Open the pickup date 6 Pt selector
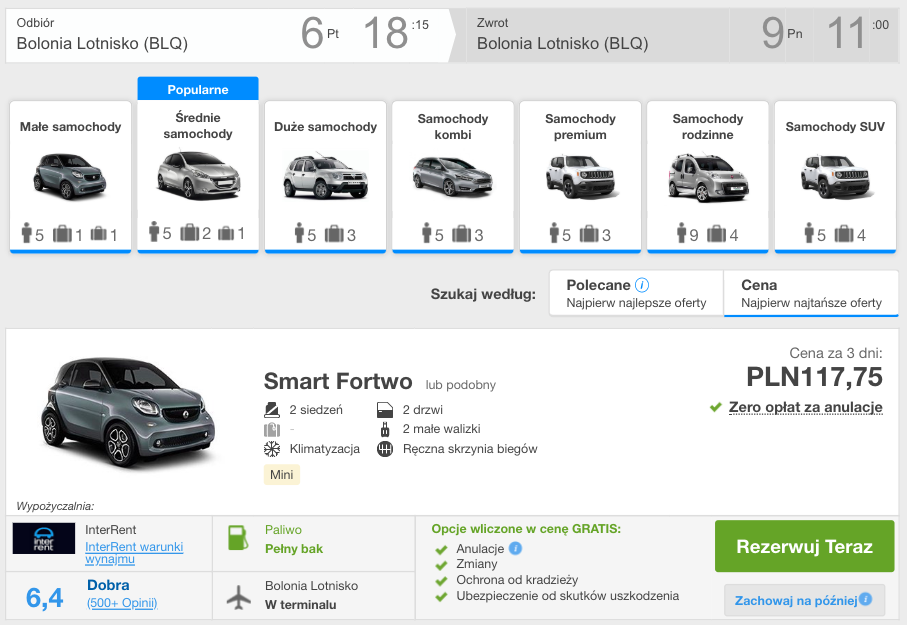This screenshot has height=625, width=907. point(320,32)
